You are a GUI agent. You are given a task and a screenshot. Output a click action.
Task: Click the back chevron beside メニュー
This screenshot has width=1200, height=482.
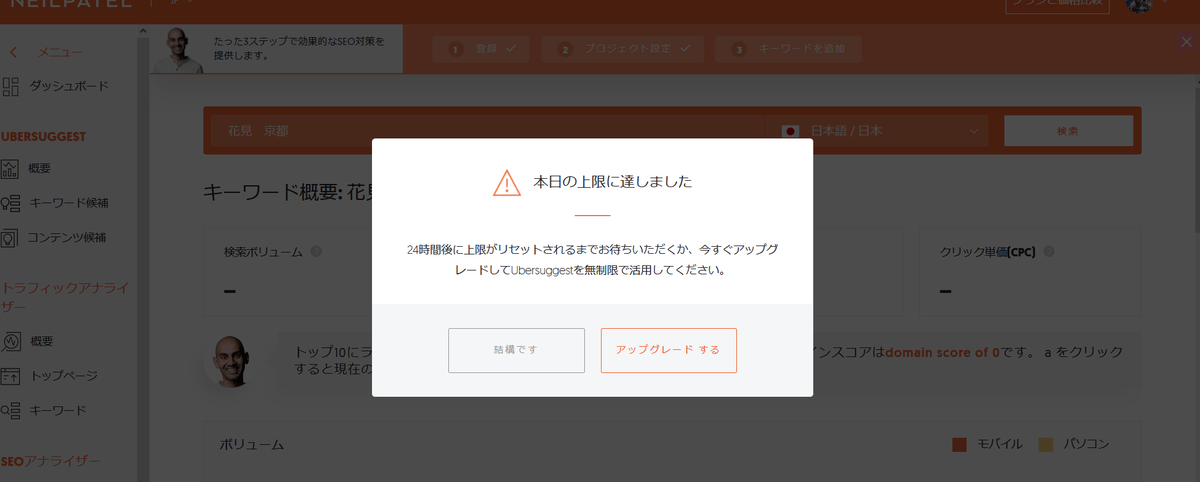click(x=13, y=52)
